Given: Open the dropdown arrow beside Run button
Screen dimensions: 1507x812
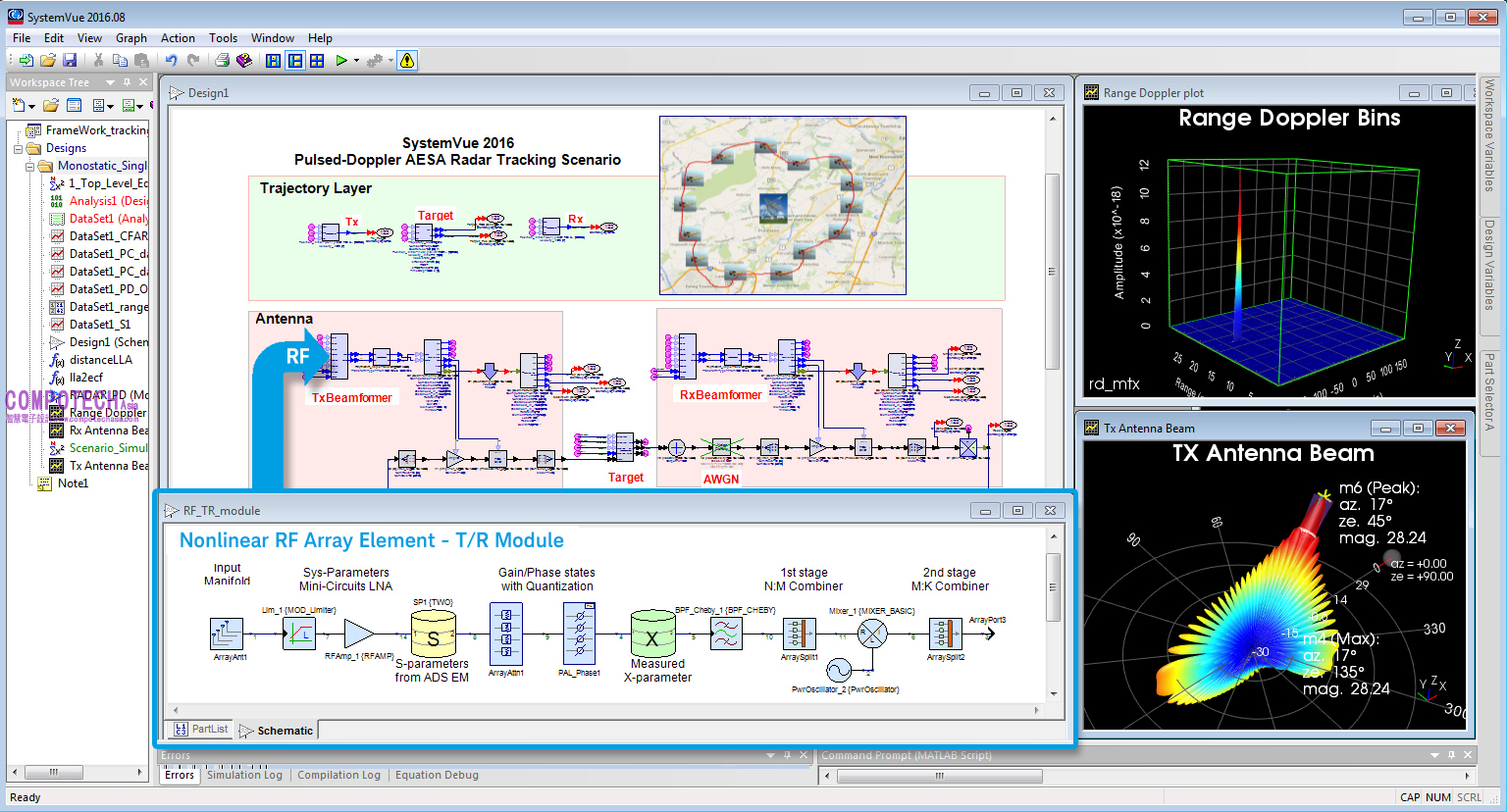Looking at the screenshot, I should tap(356, 61).
